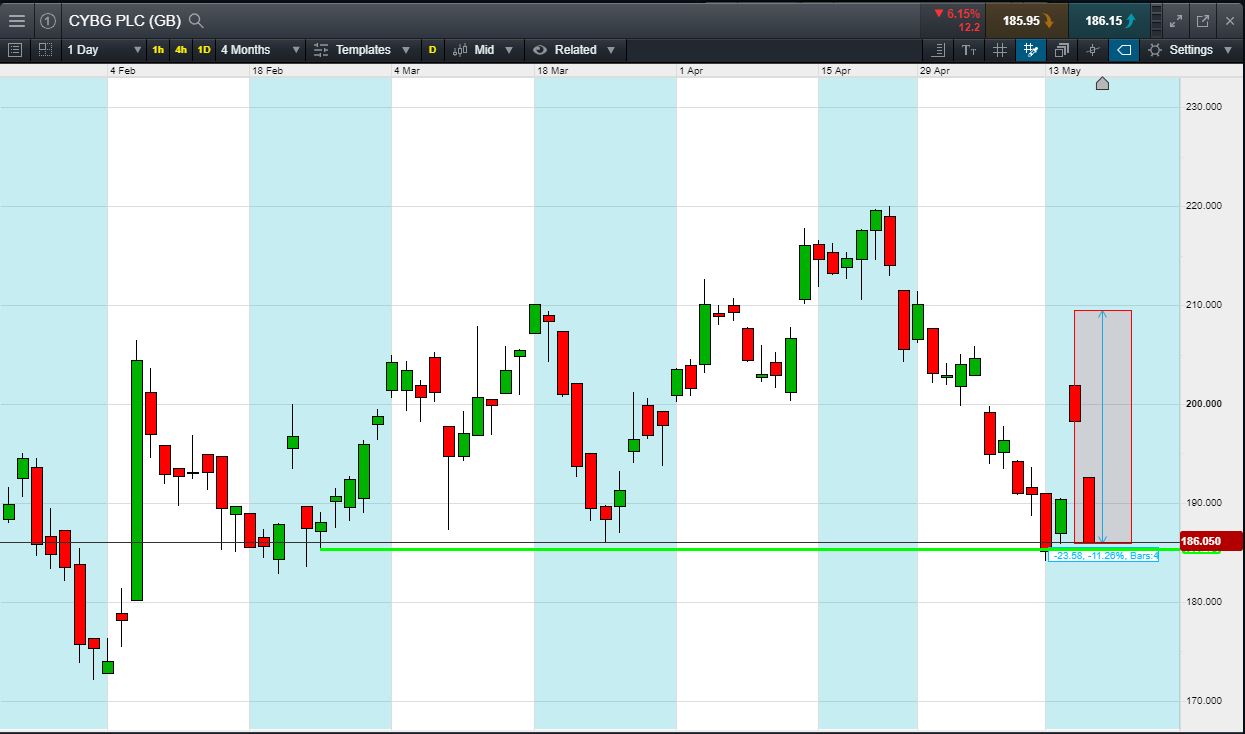Click the gear icon beside Settings
The image size is (1245, 734).
coord(1155,49)
